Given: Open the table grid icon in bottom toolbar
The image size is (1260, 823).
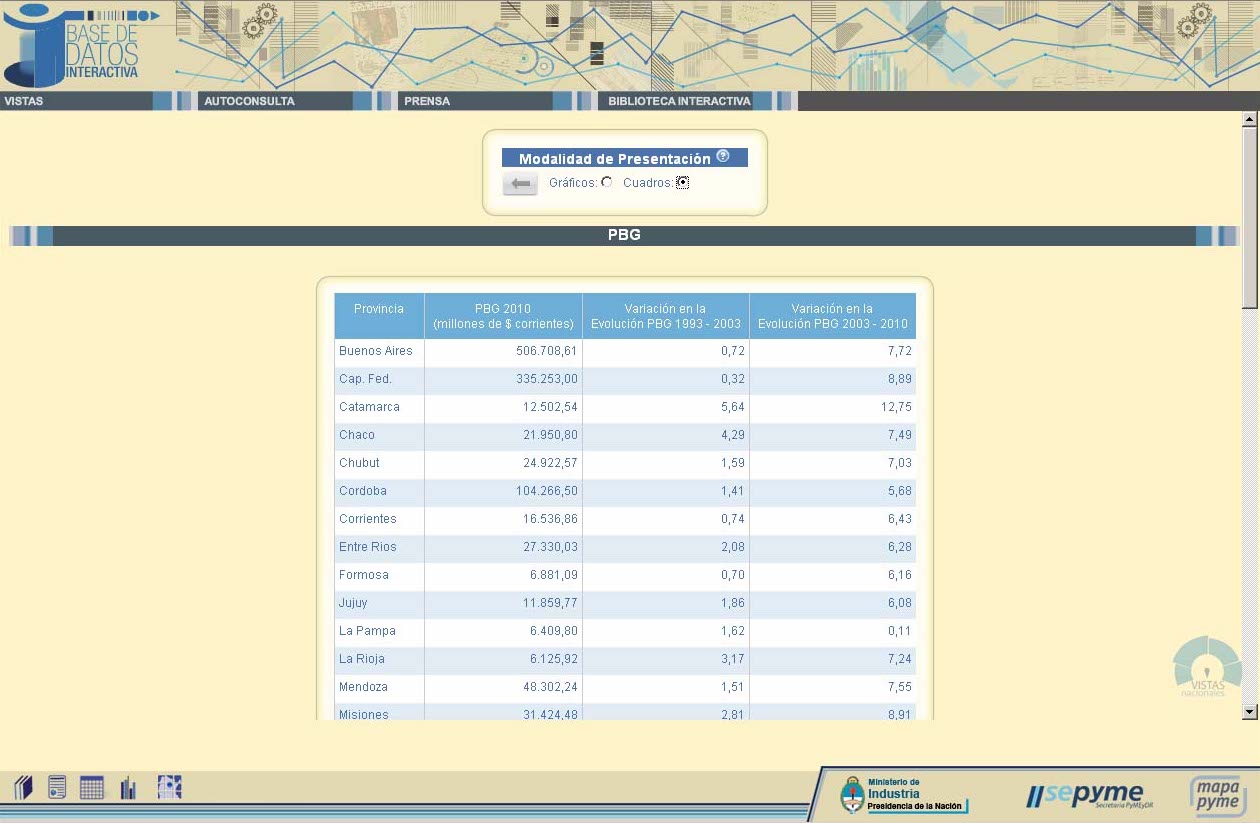Looking at the screenshot, I should click(x=91, y=788).
